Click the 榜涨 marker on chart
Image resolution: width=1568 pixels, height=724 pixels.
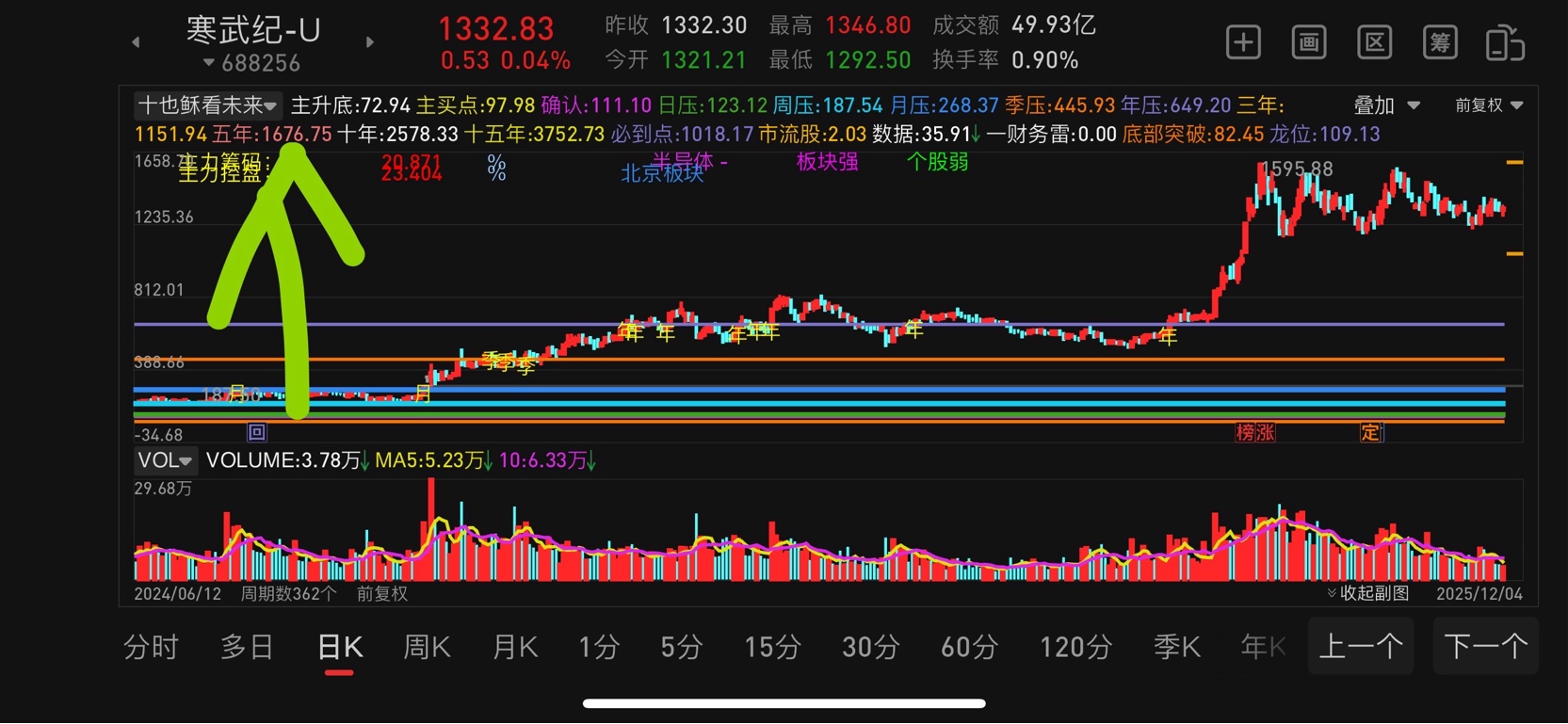coord(1254,432)
